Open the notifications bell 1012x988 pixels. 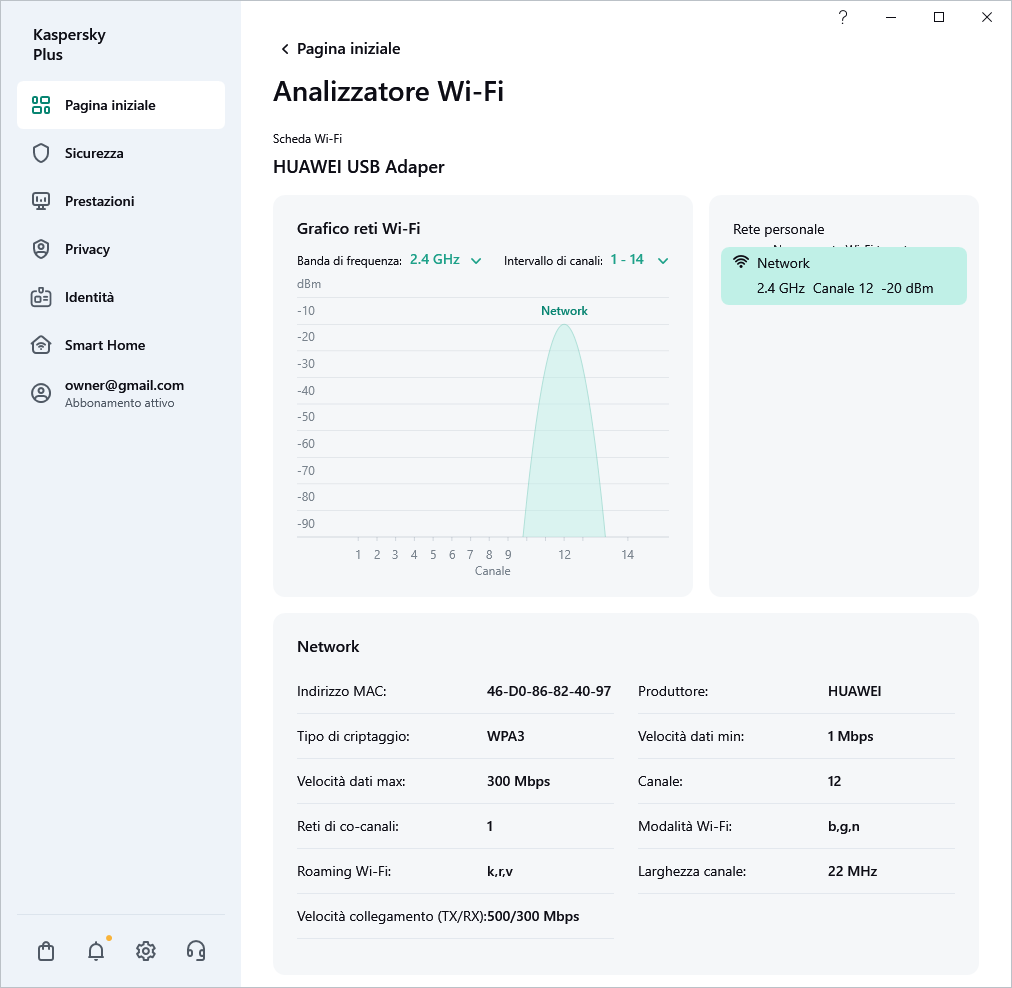pyautogui.click(x=96, y=951)
